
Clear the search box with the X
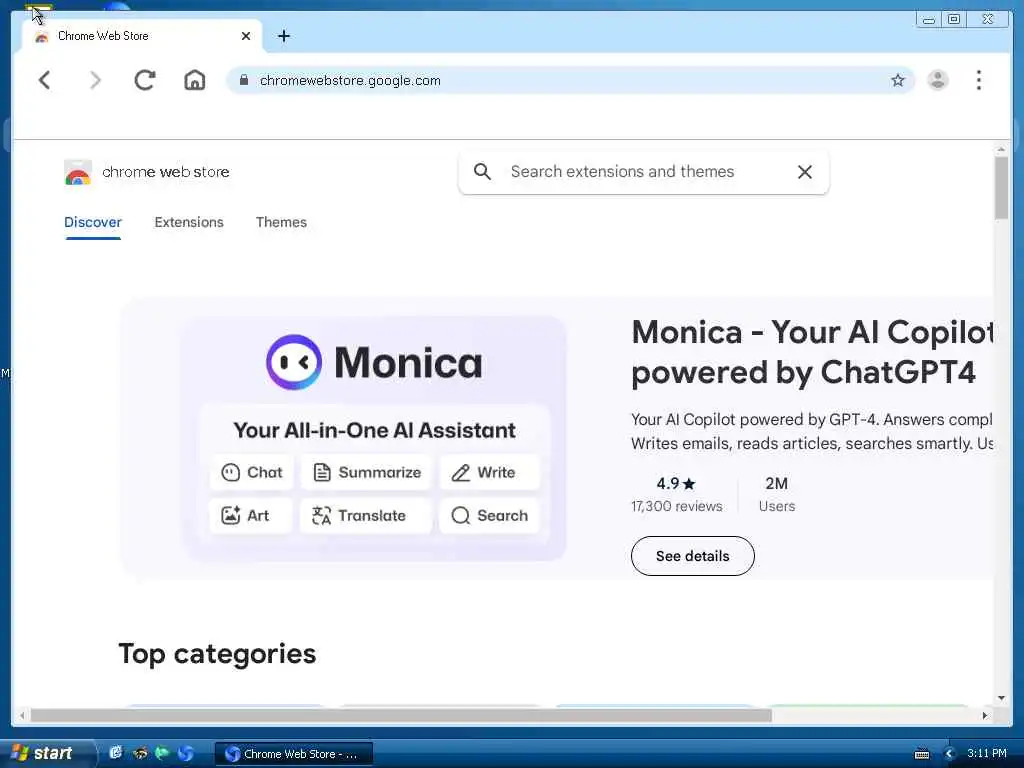[x=805, y=172]
